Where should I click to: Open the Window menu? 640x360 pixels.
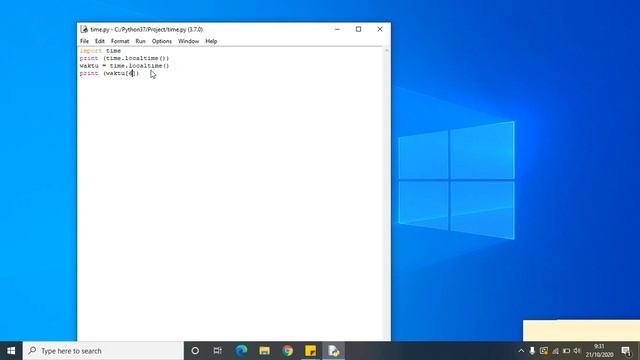pos(188,41)
